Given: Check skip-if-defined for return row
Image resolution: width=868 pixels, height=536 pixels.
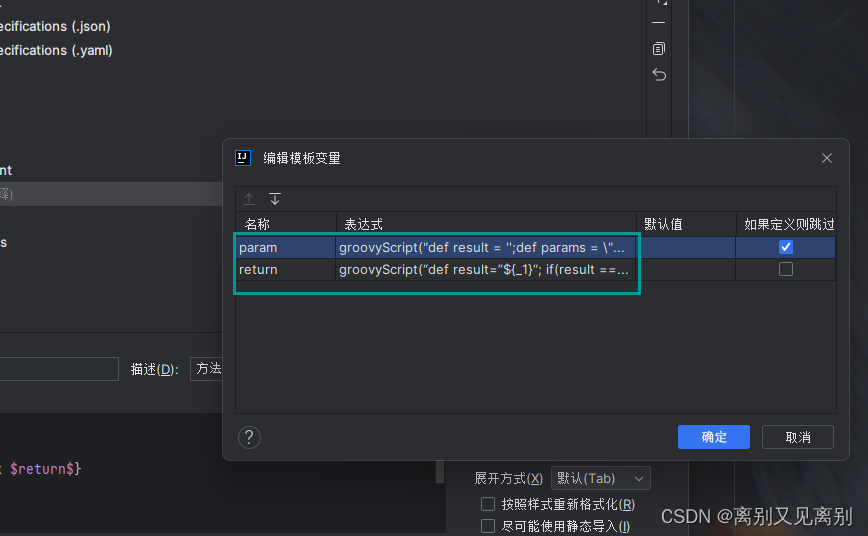Looking at the screenshot, I should [786, 269].
